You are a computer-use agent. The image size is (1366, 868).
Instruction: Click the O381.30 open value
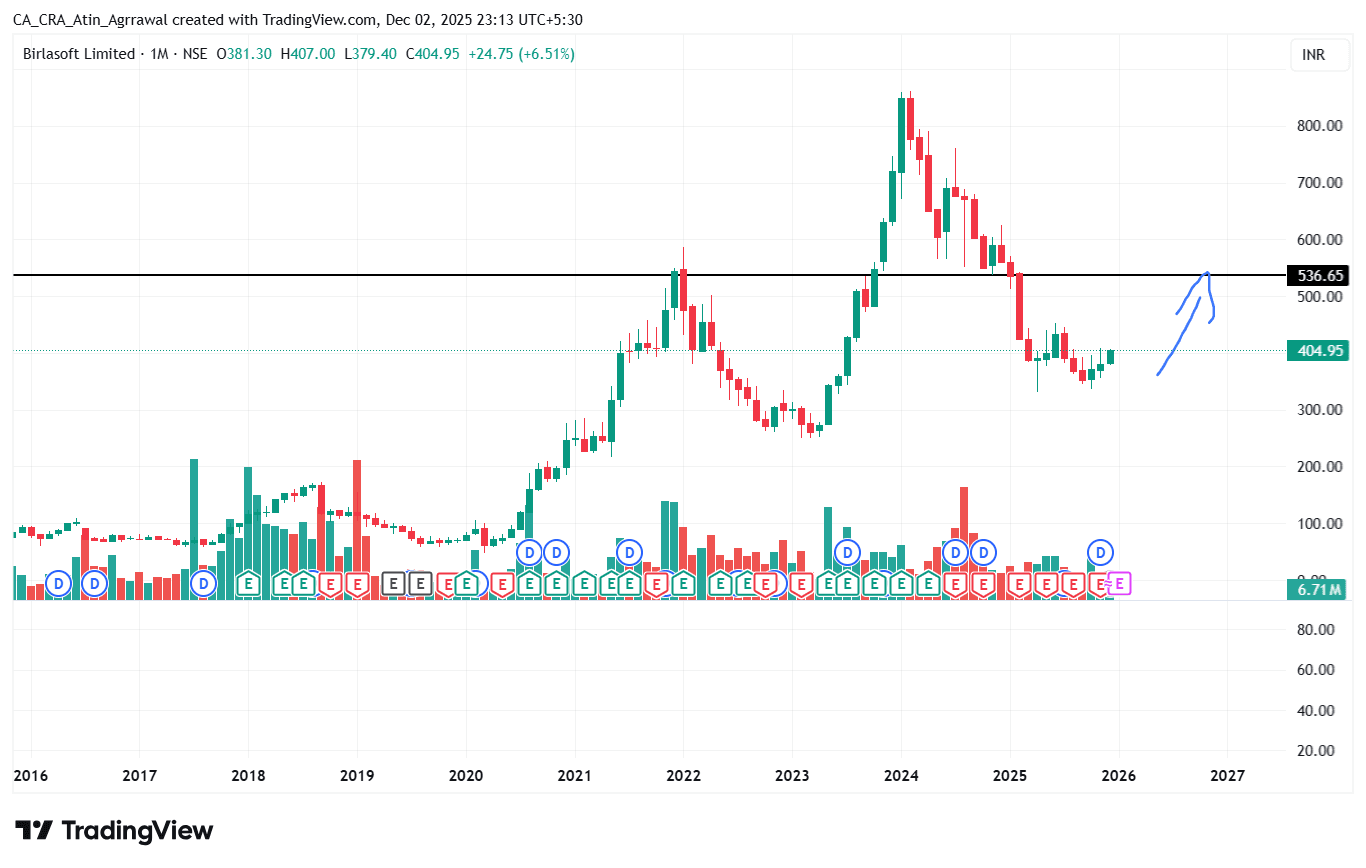tap(245, 54)
